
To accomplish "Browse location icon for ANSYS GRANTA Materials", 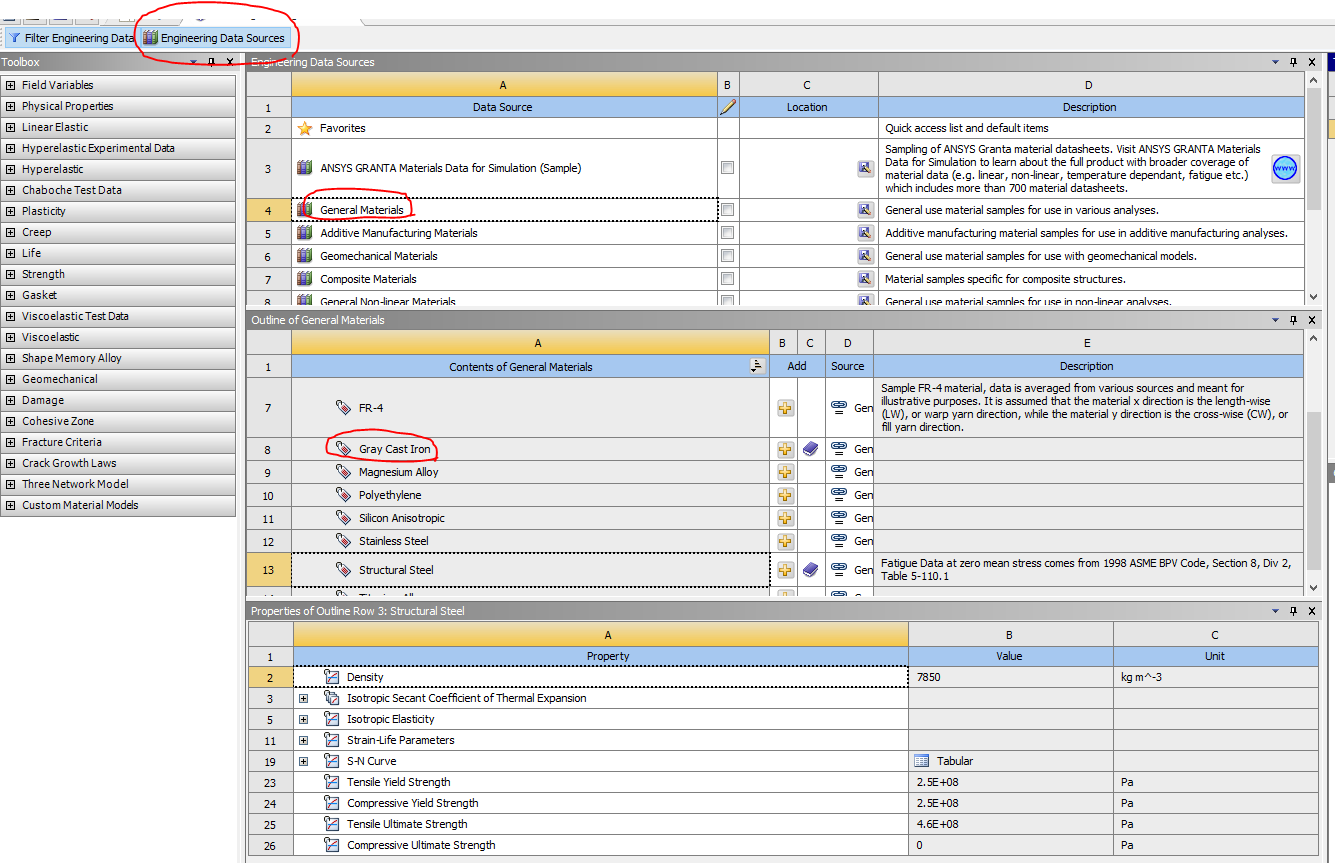I will point(865,168).
